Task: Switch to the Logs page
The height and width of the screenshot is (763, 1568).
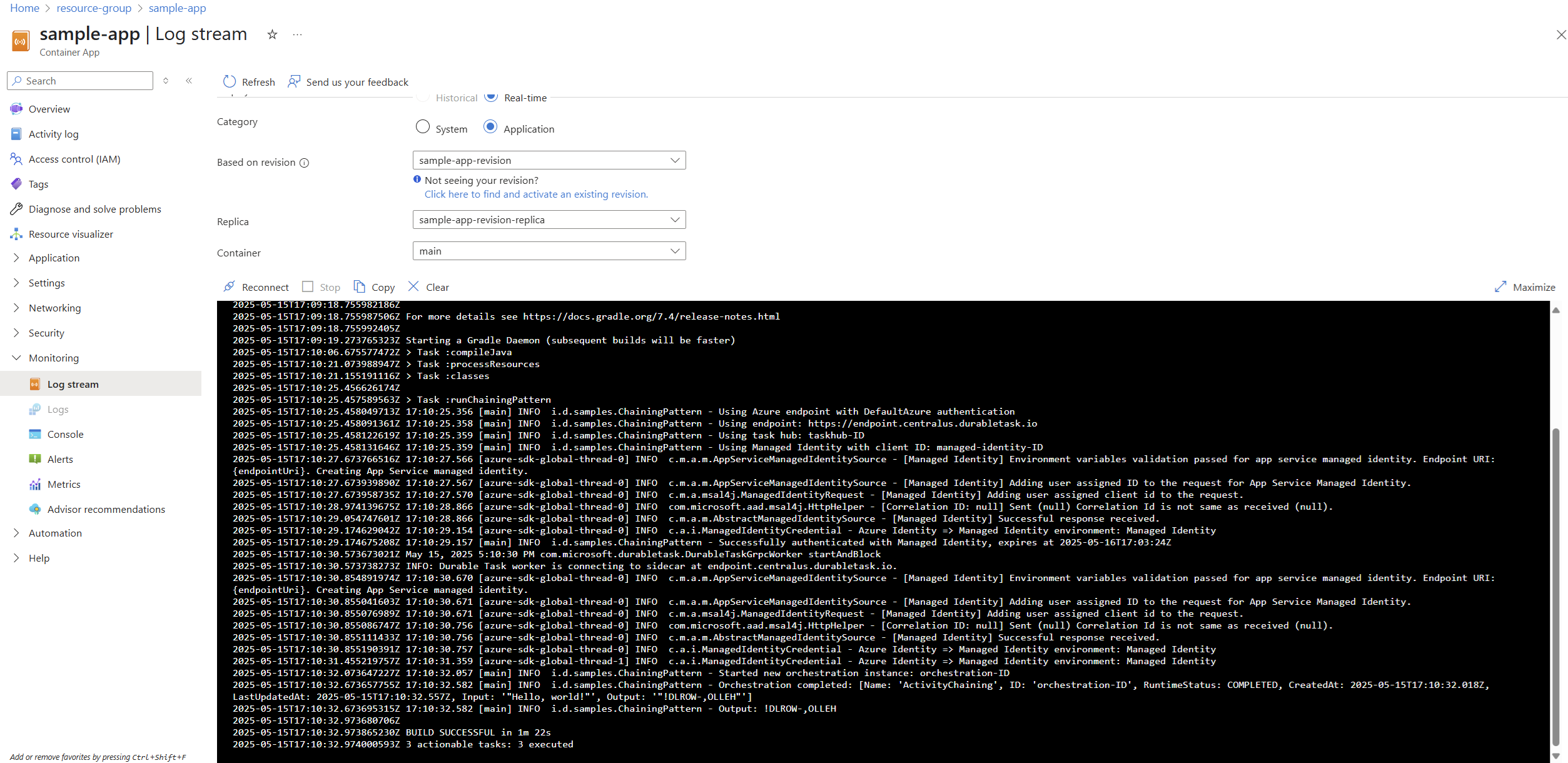Action: pos(58,409)
